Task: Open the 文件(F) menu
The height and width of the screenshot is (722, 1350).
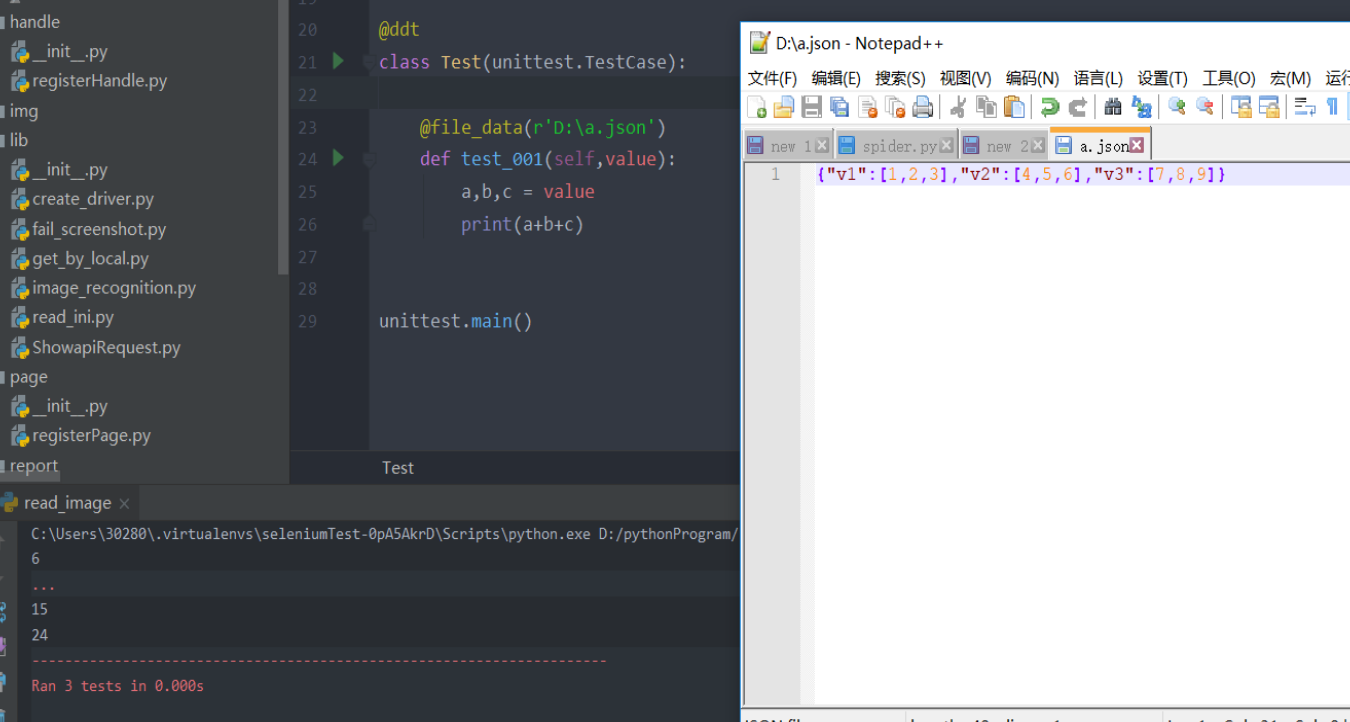Action: pos(772,78)
